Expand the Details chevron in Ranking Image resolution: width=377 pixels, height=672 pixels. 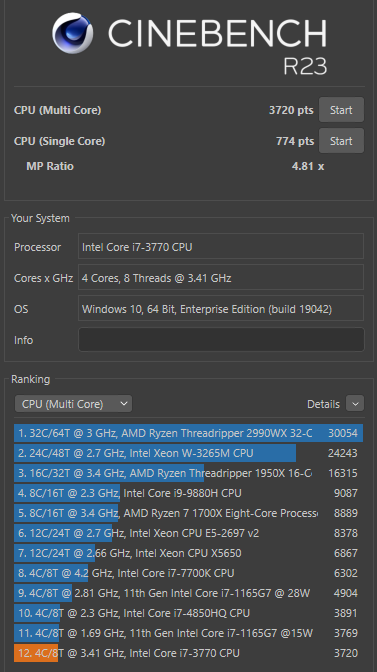point(355,404)
